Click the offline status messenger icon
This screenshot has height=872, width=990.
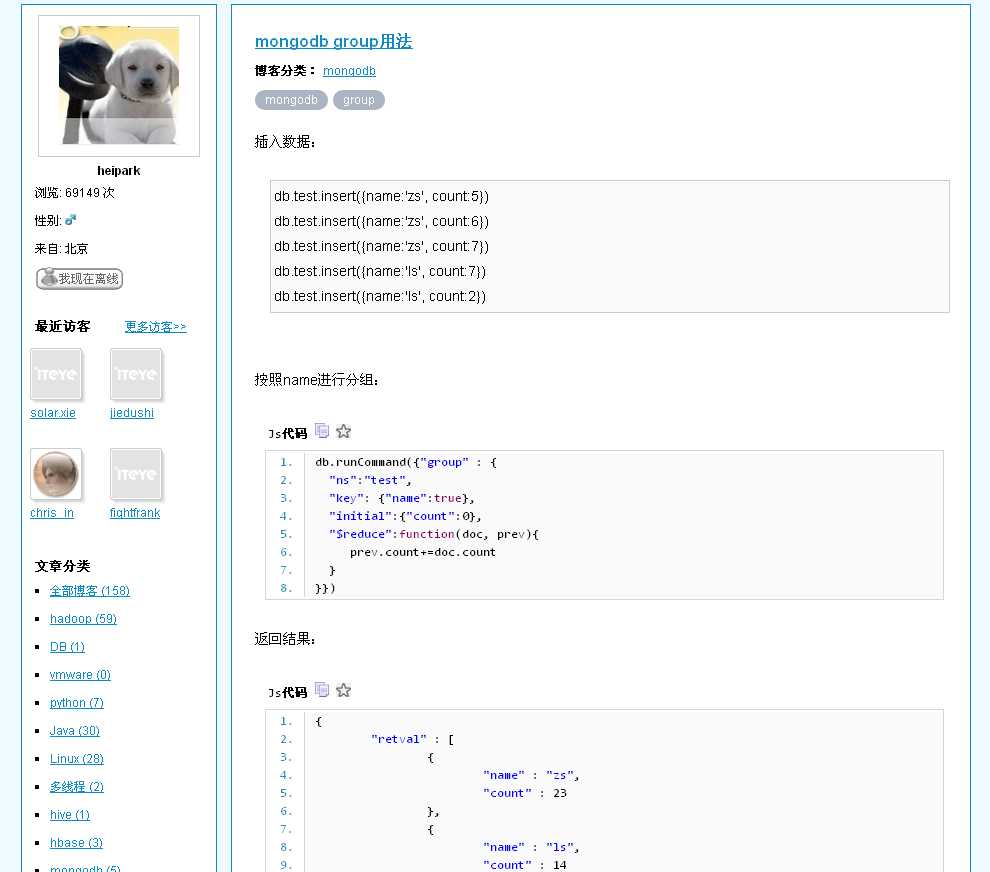coord(78,279)
